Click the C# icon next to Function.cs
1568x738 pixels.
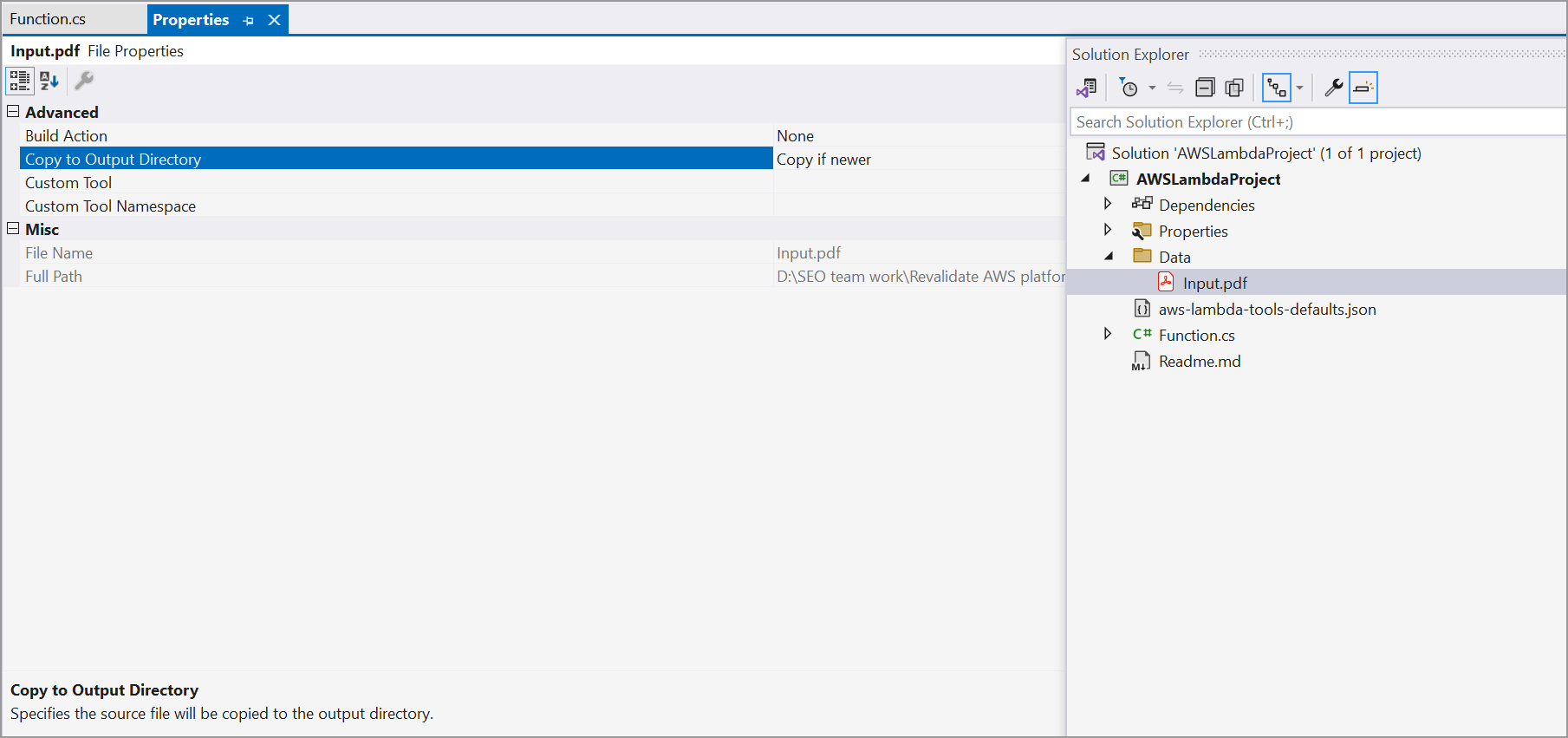click(x=1142, y=334)
